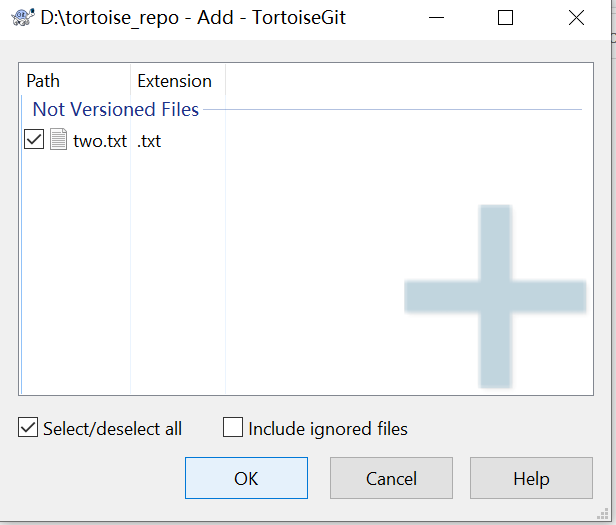This screenshot has width=616, height=525.
Task: Select the two.txt file name
Action: coord(100,141)
